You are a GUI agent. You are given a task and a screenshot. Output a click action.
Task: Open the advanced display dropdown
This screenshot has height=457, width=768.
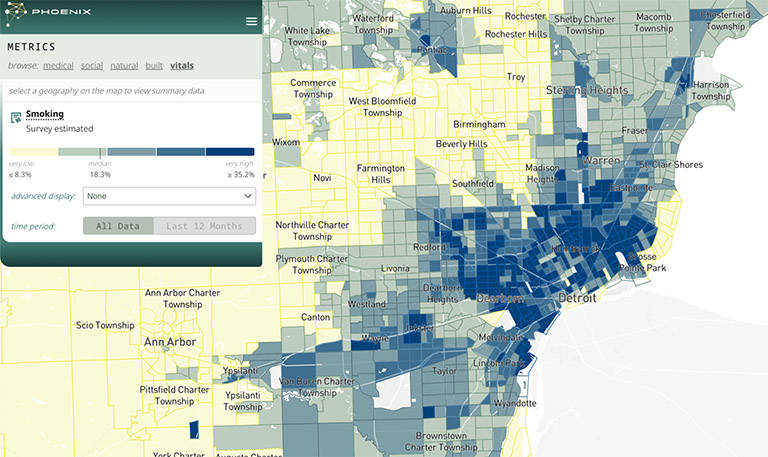pos(169,196)
